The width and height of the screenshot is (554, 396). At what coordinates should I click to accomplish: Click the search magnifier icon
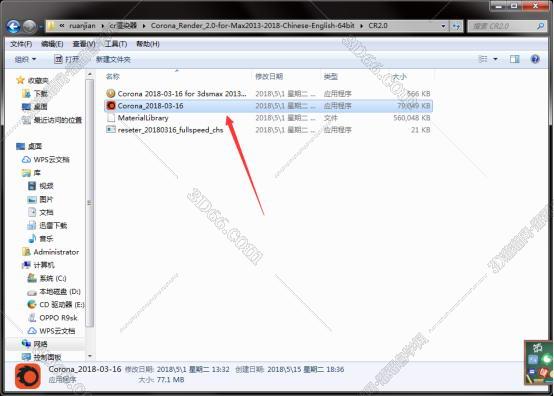[541, 26]
